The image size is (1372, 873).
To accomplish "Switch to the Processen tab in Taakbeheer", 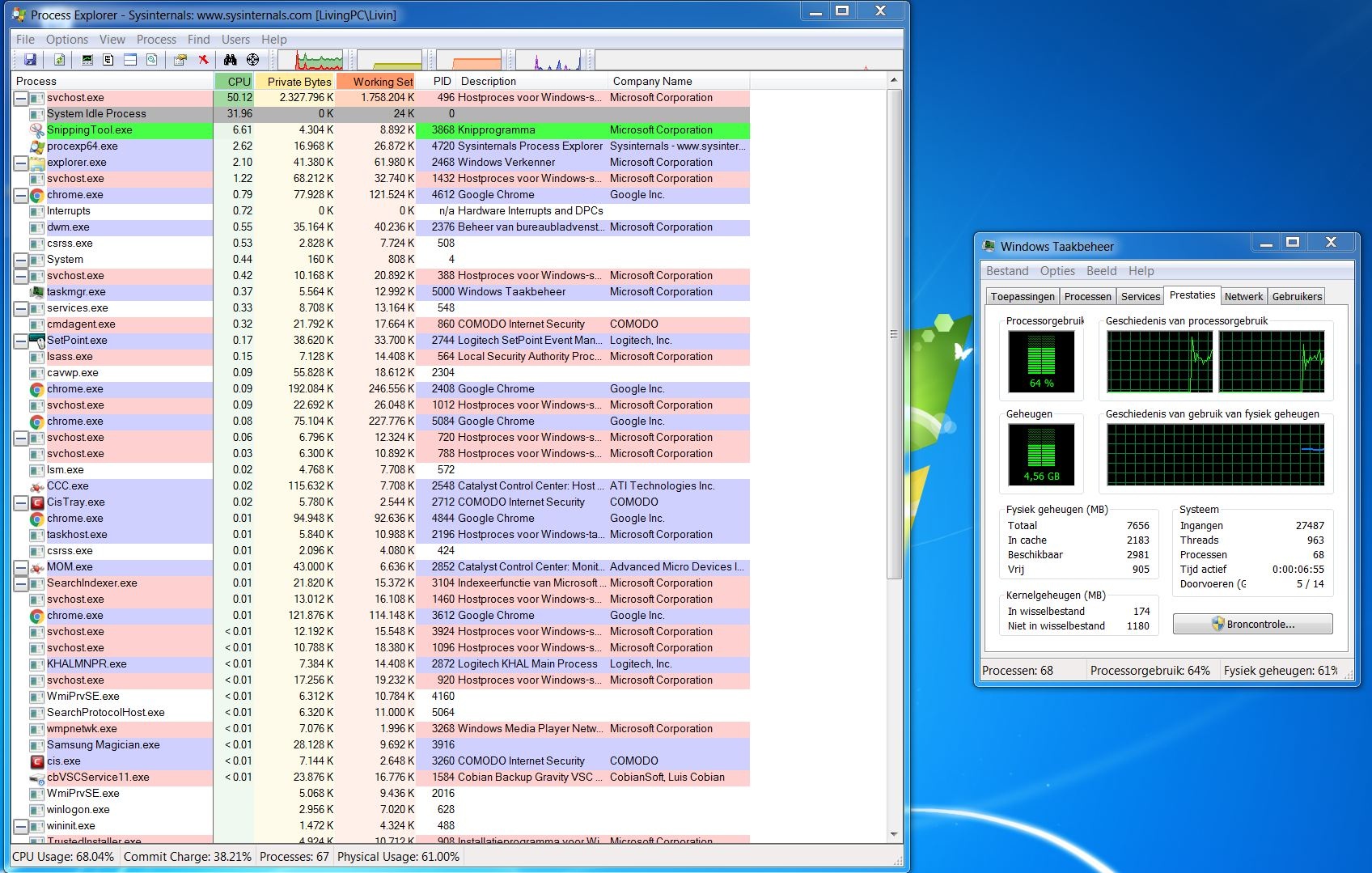I will [x=1087, y=297].
